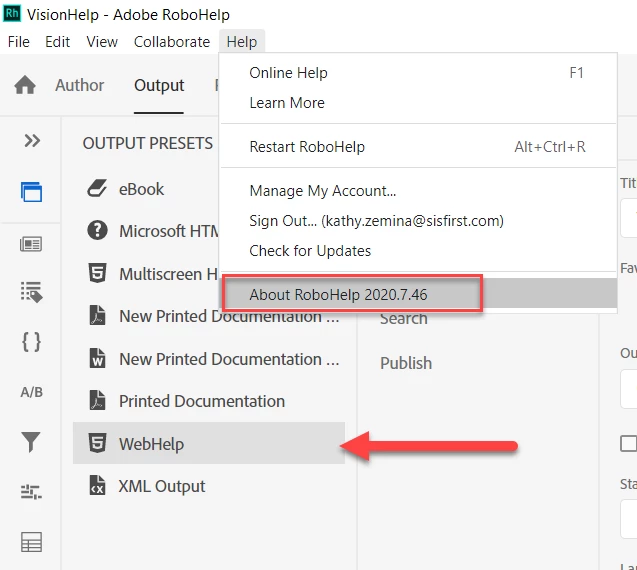Click the eBook preset icon
The height and width of the screenshot is (570, 637).
[x=97, y=189]
